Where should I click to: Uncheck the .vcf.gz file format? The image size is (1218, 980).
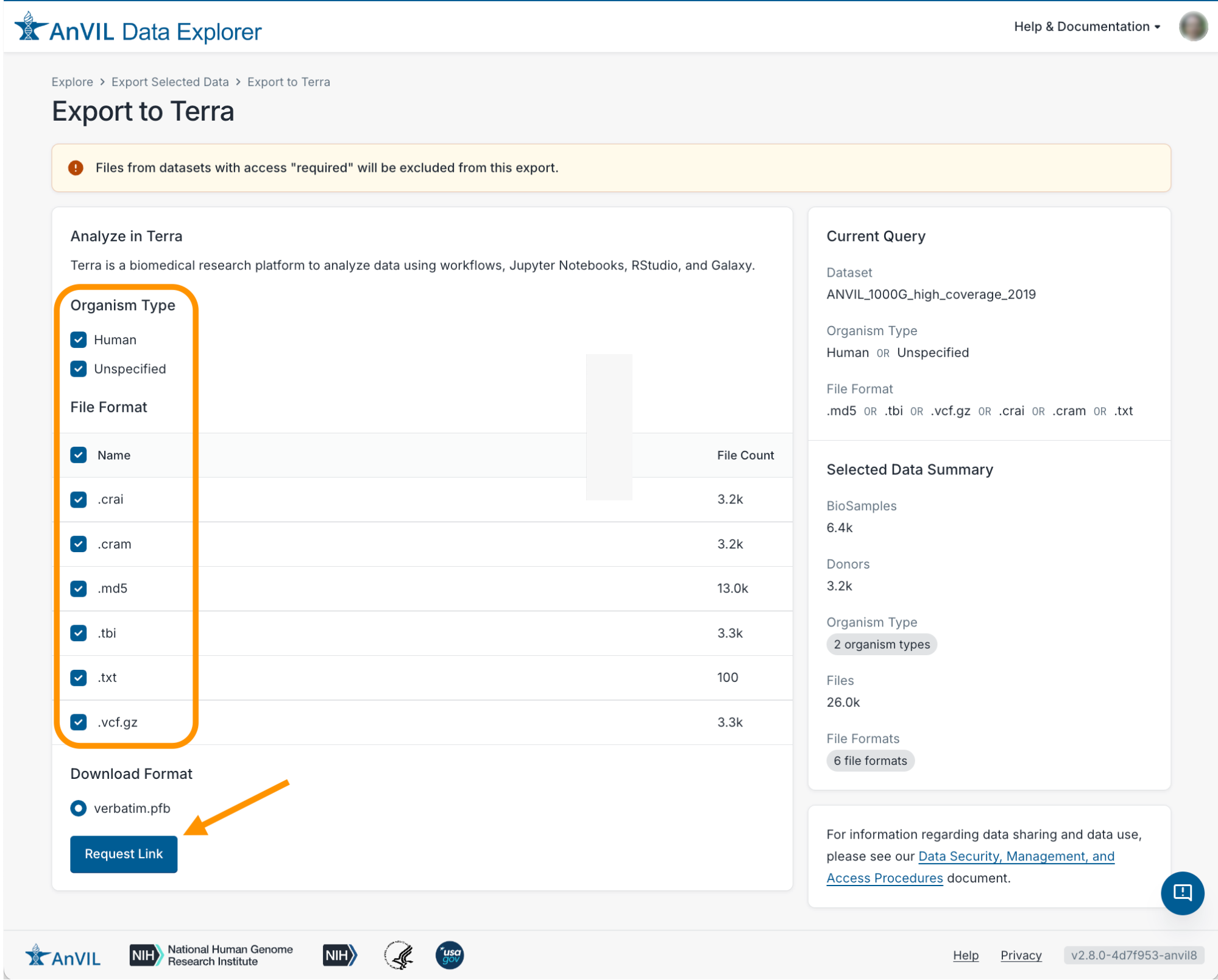pos(79,722)
